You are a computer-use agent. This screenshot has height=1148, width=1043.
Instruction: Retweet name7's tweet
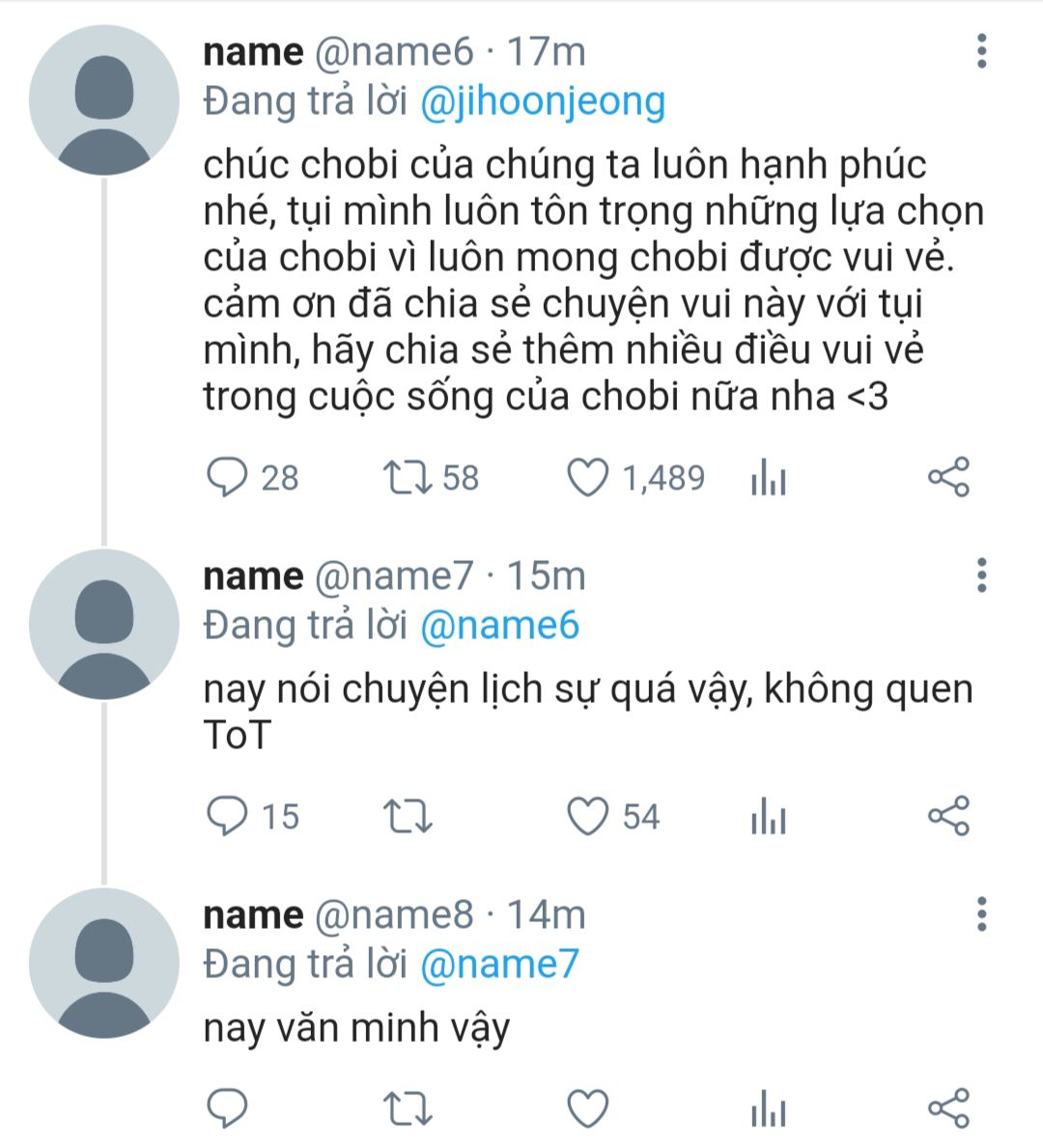point(408,818)
